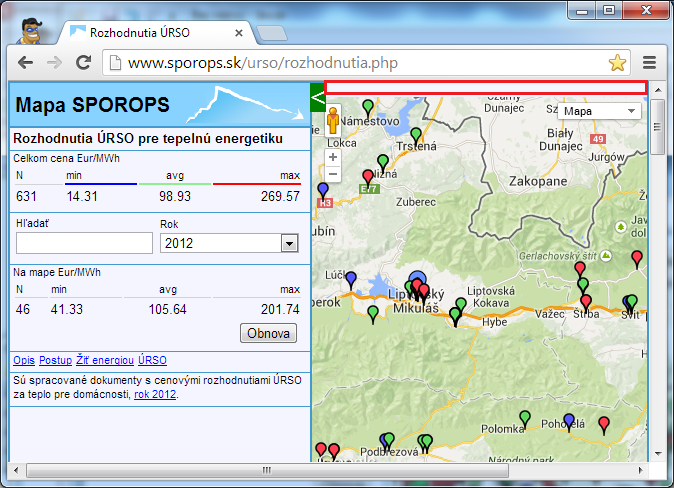Follow the Žiť energiou link

point(104,360)
